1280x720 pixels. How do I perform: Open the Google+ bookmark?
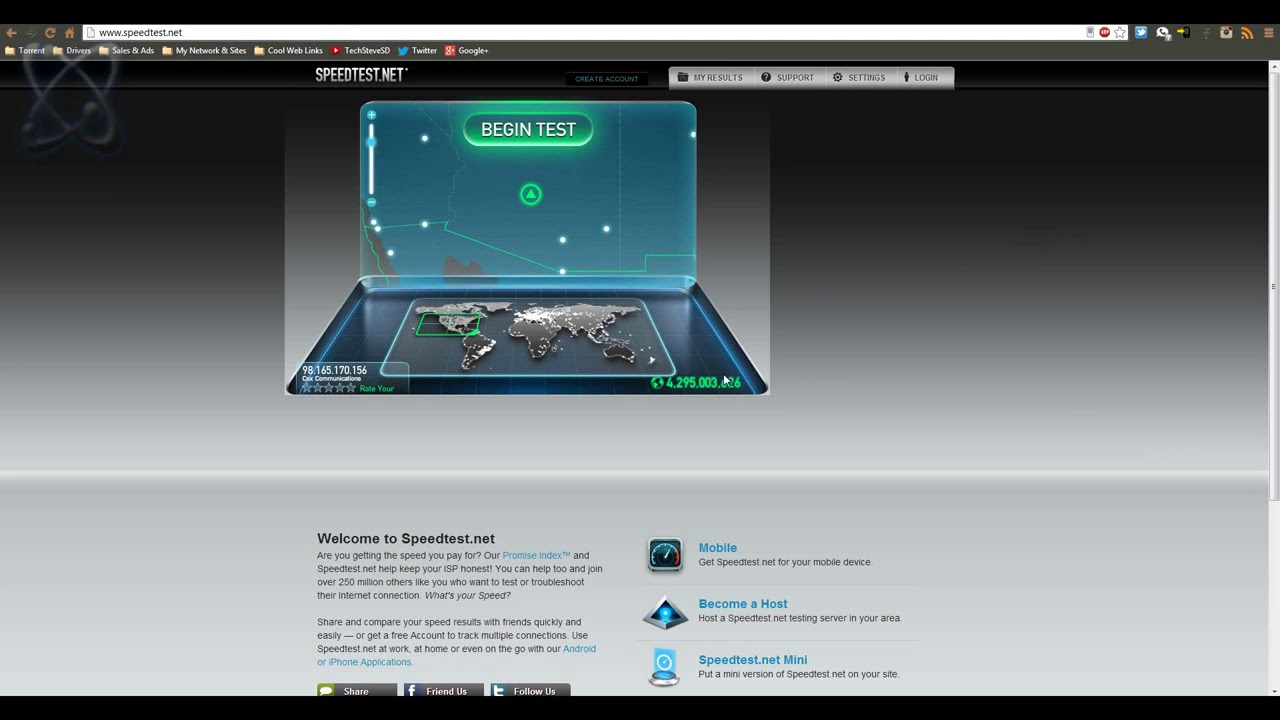pos(466,50)
